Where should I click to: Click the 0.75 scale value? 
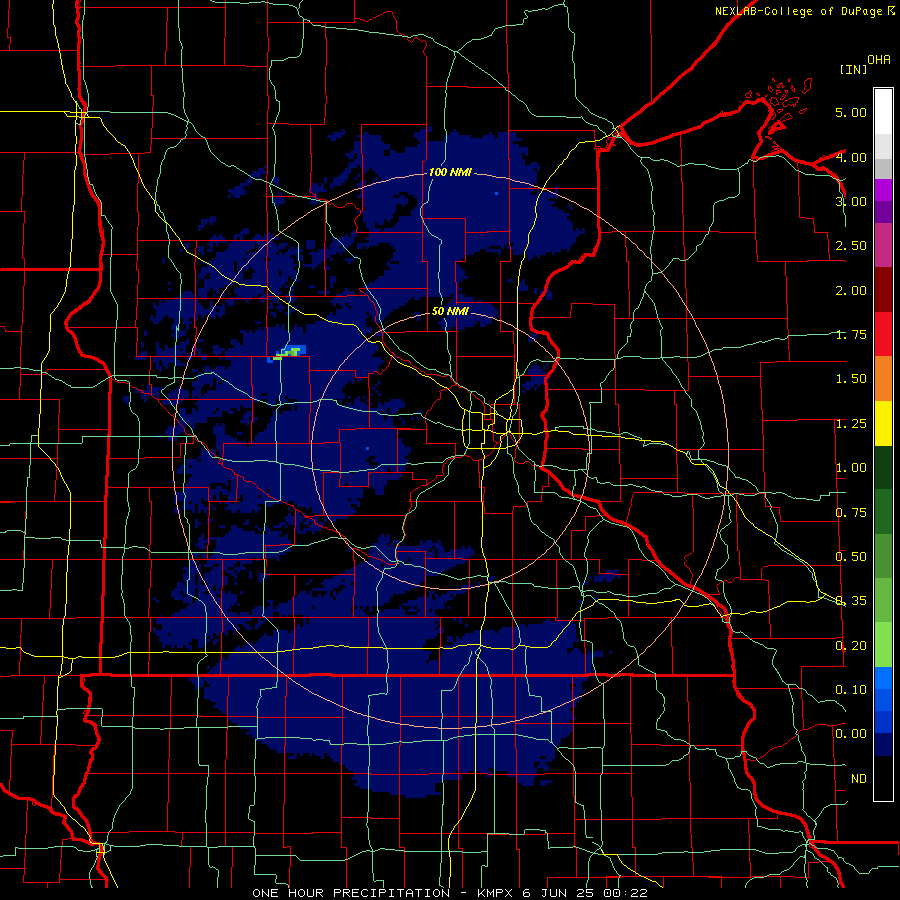pos(851,513)
